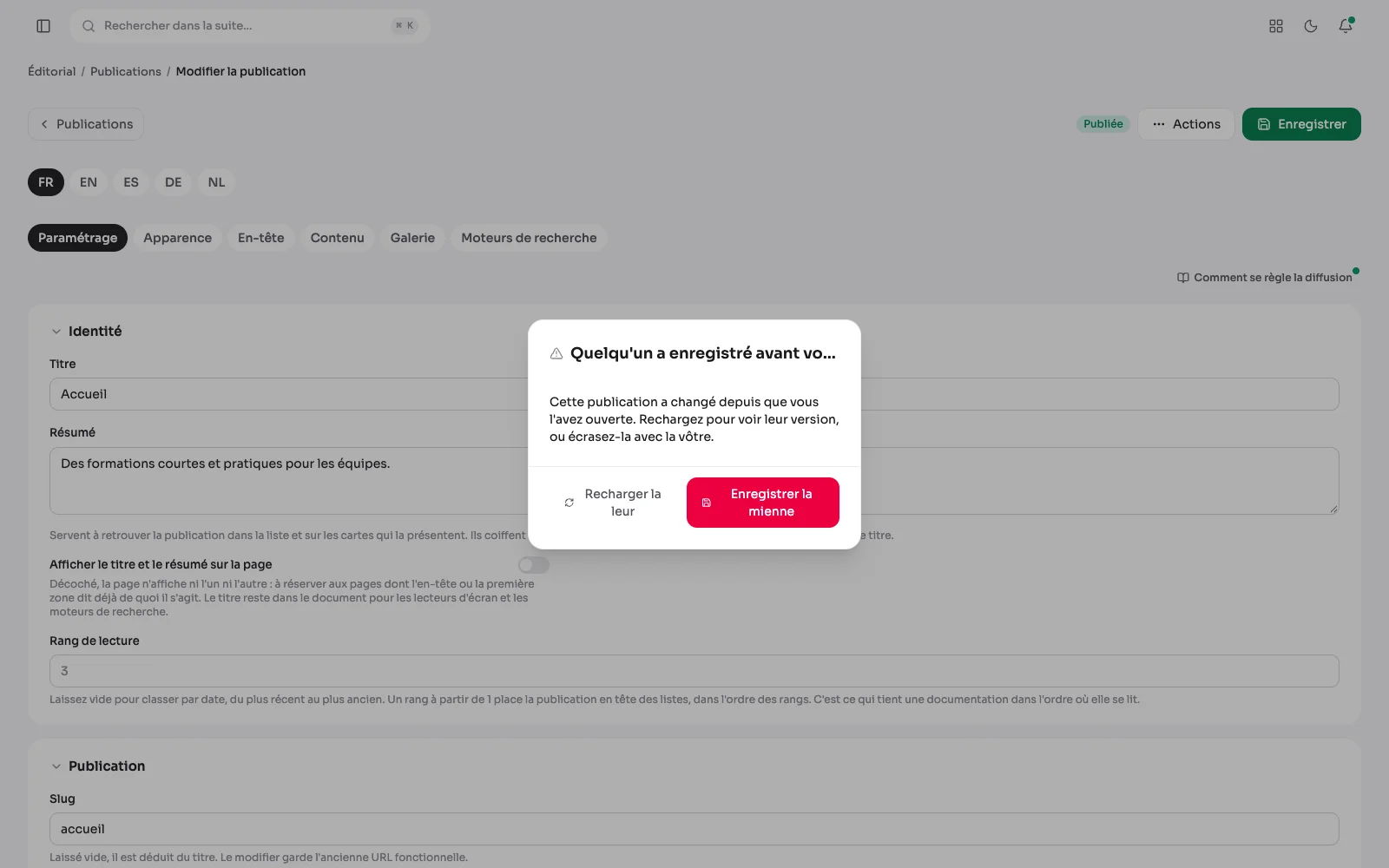Click Recharger la leur button
1389x868 pixels.
613,503
